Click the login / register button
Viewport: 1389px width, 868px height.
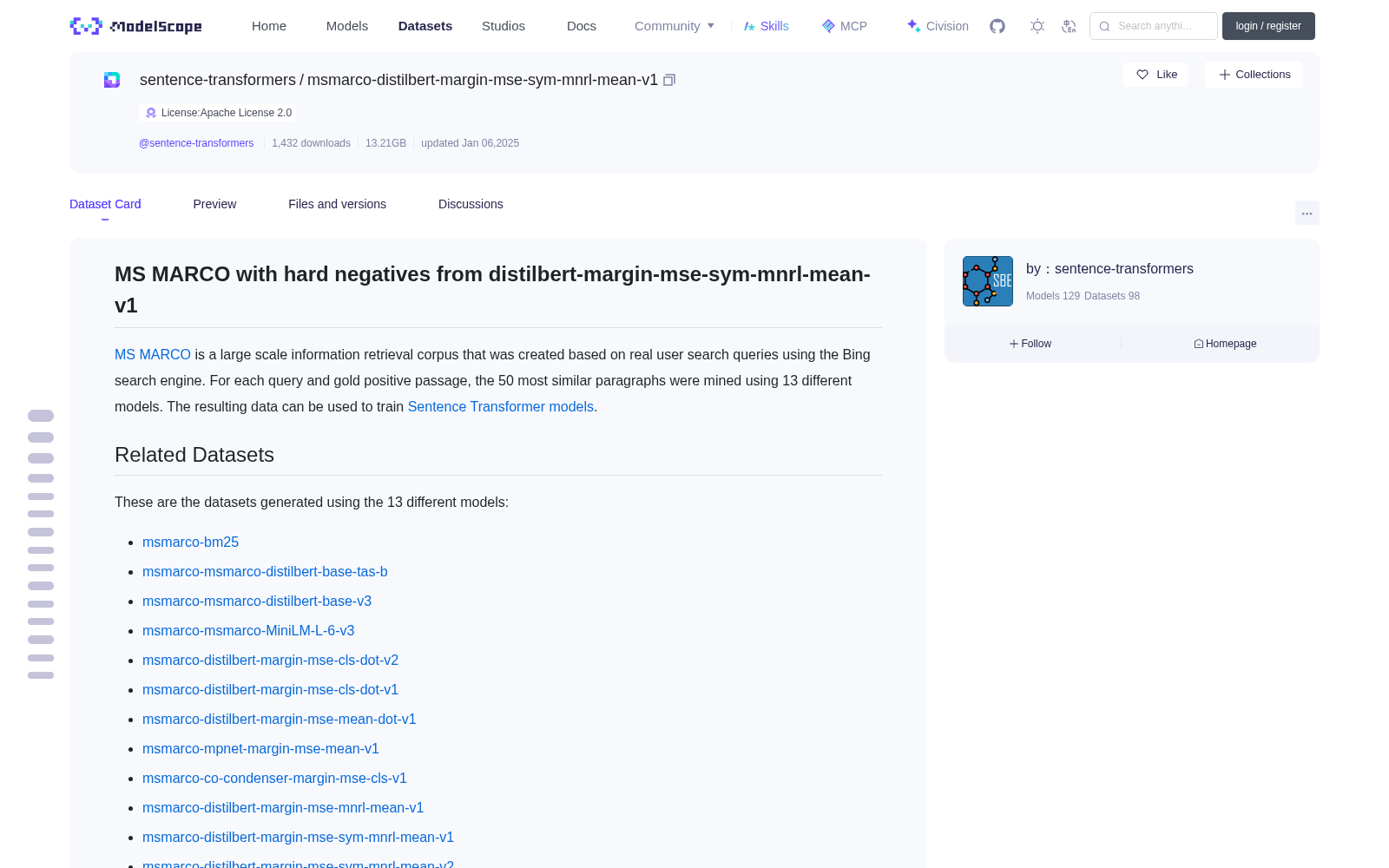(1268, 26)
